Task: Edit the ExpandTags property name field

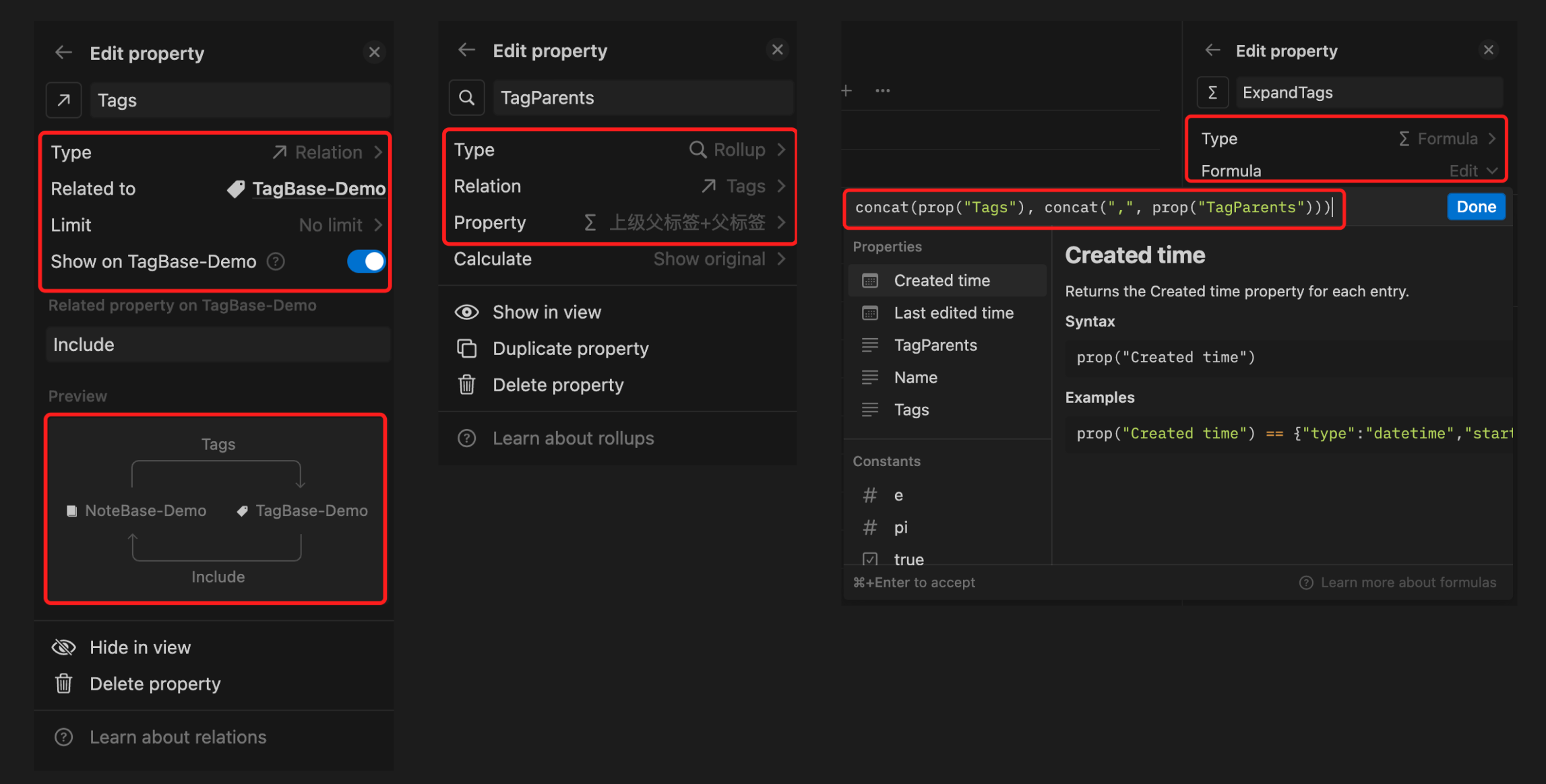Action: tap(1369, 92)
